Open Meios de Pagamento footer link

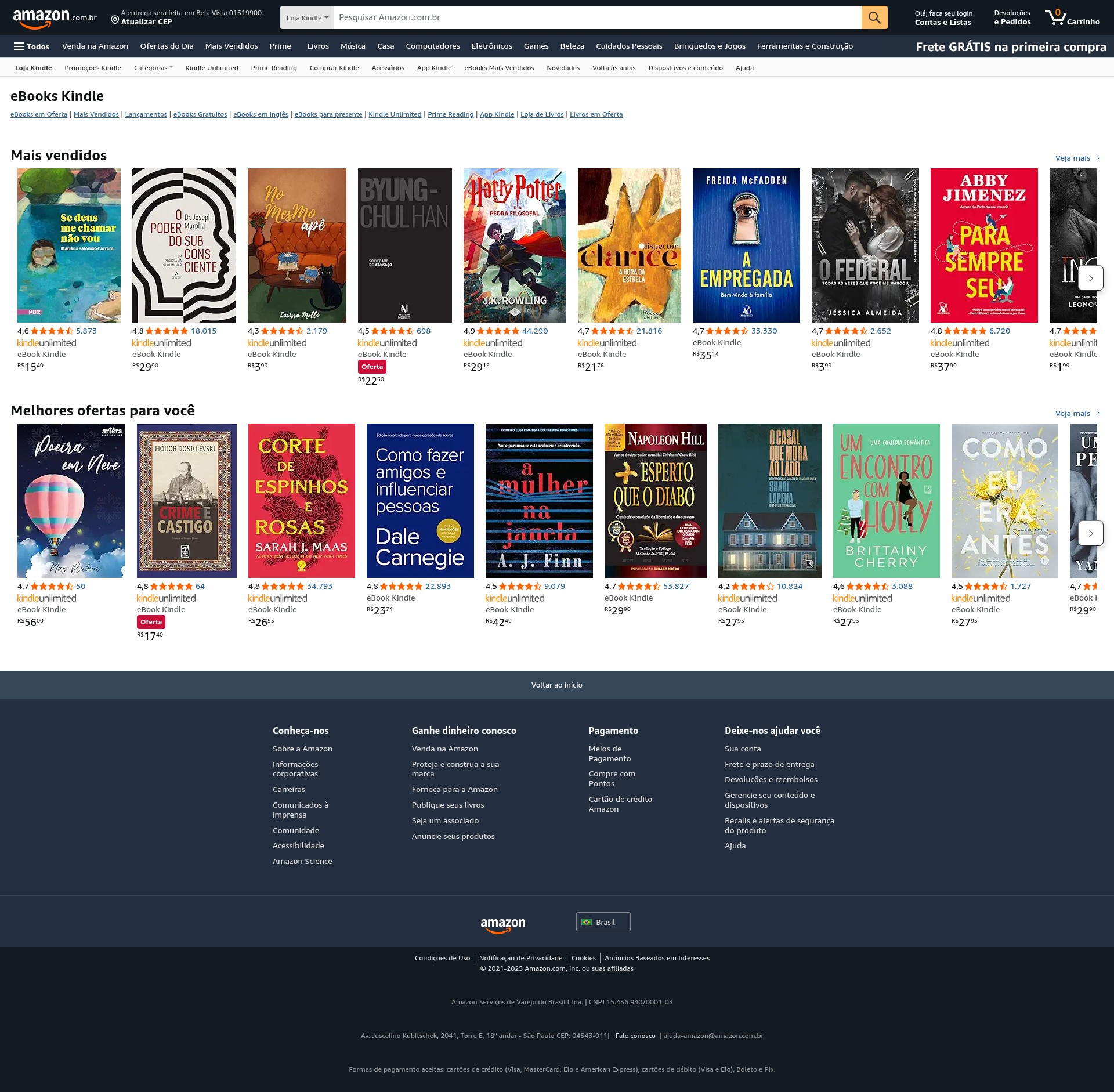click(x=610, y=754)
